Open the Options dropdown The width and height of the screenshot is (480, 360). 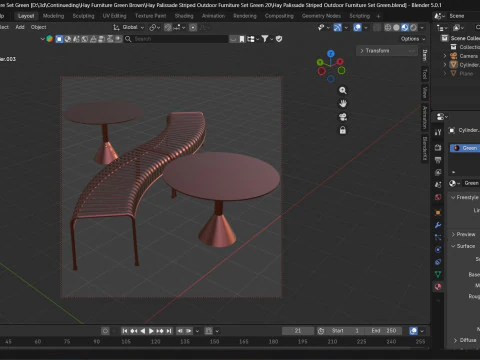click(413, 39)
